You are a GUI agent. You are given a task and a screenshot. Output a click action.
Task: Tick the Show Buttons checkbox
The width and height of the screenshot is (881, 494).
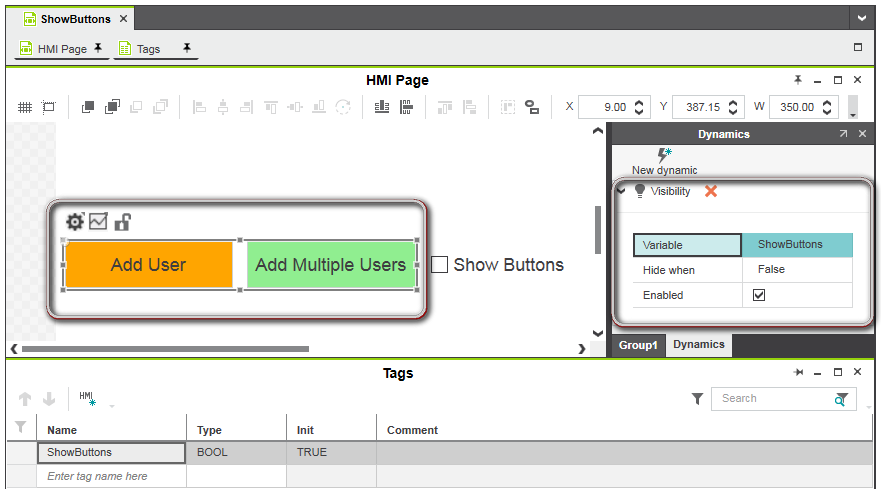[439, 265]
